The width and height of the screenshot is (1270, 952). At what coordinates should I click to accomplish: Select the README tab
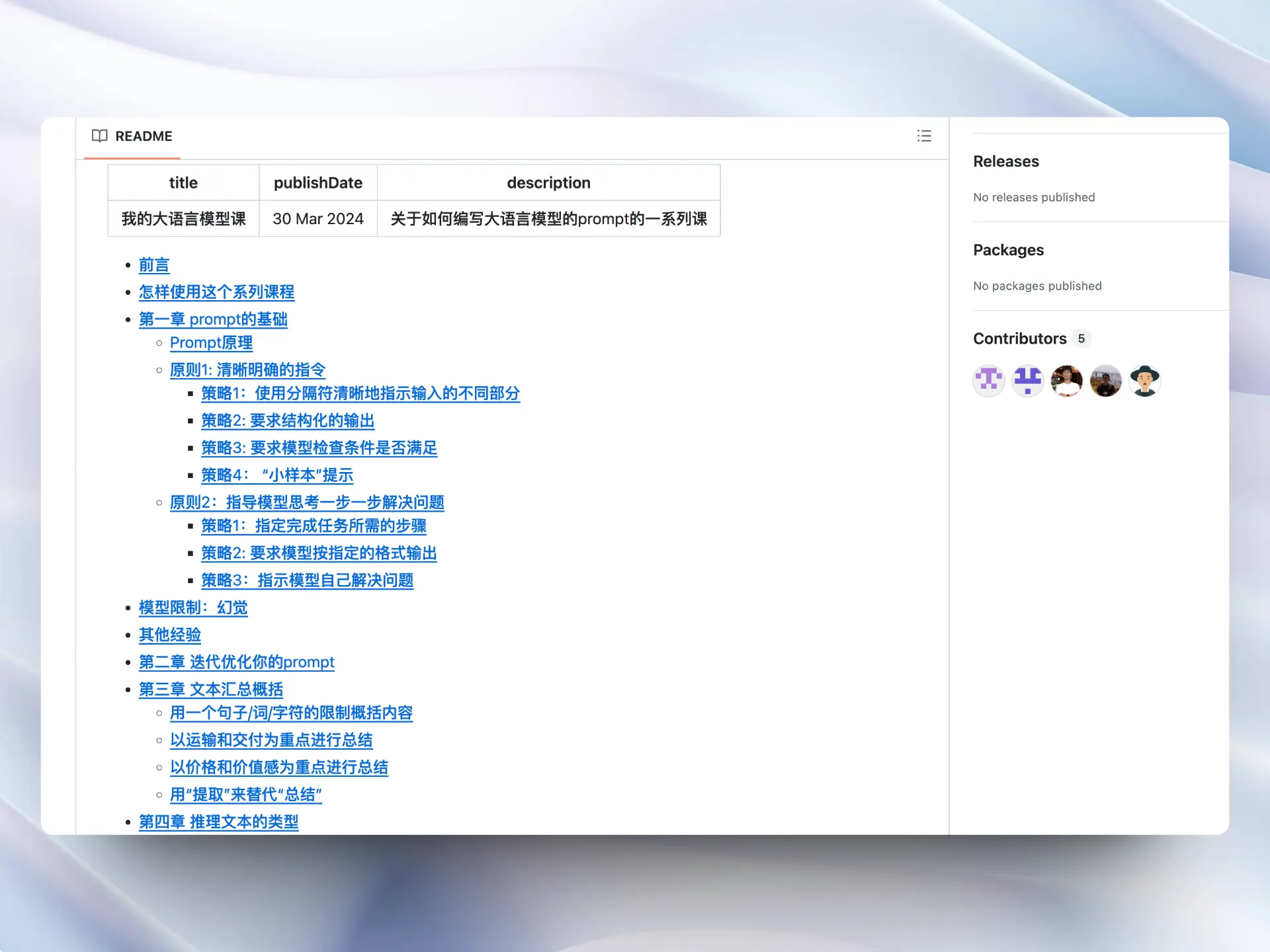point(143,136)
